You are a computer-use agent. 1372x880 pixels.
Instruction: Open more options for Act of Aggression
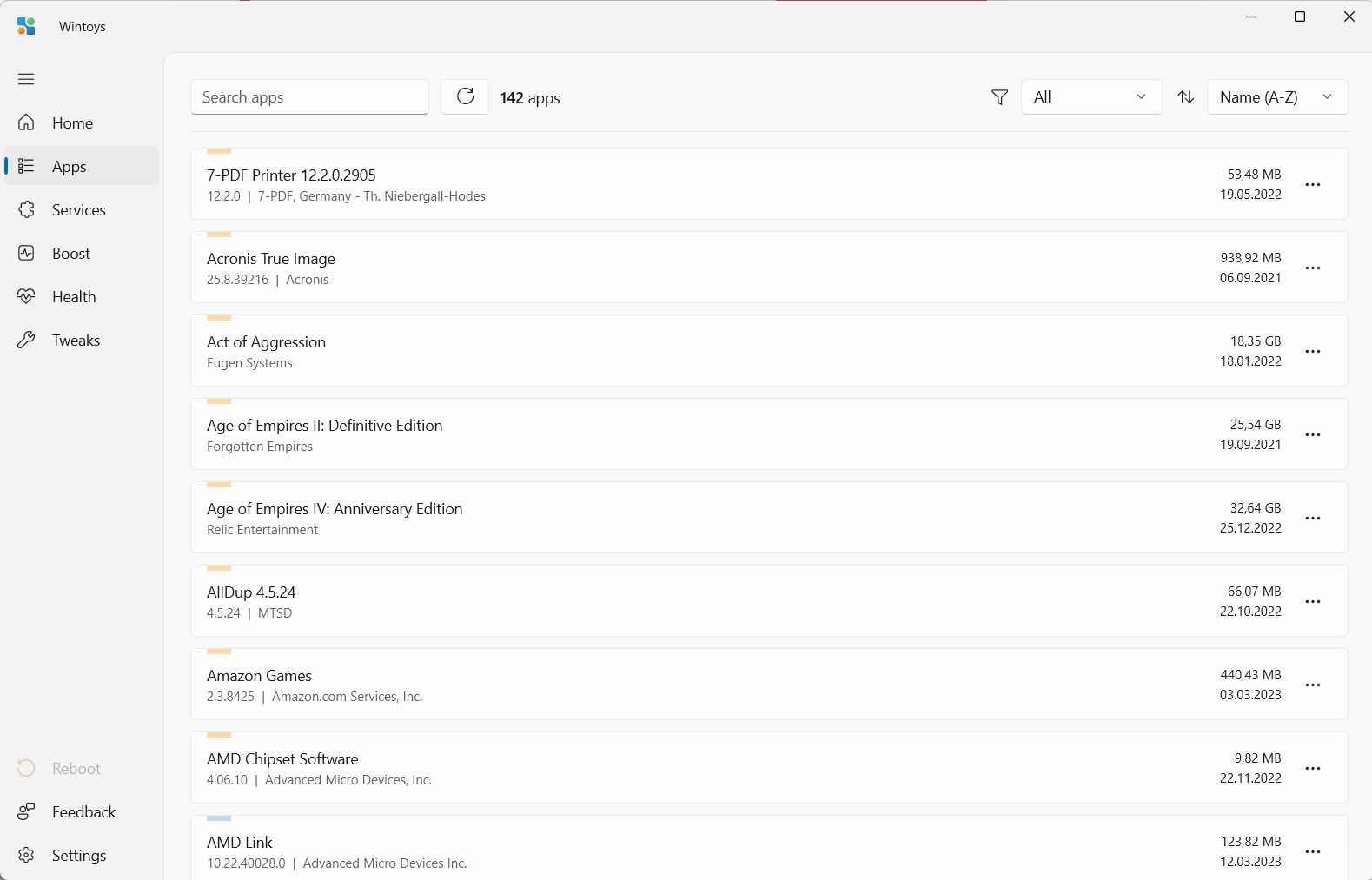pos(1313,351)
